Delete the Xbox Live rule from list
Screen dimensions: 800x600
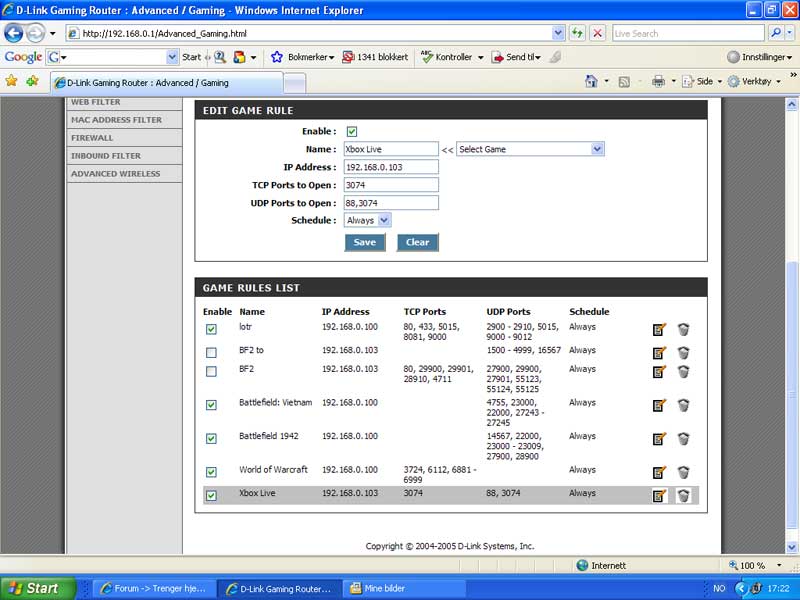pyautogui.click(x=684, y=495)
